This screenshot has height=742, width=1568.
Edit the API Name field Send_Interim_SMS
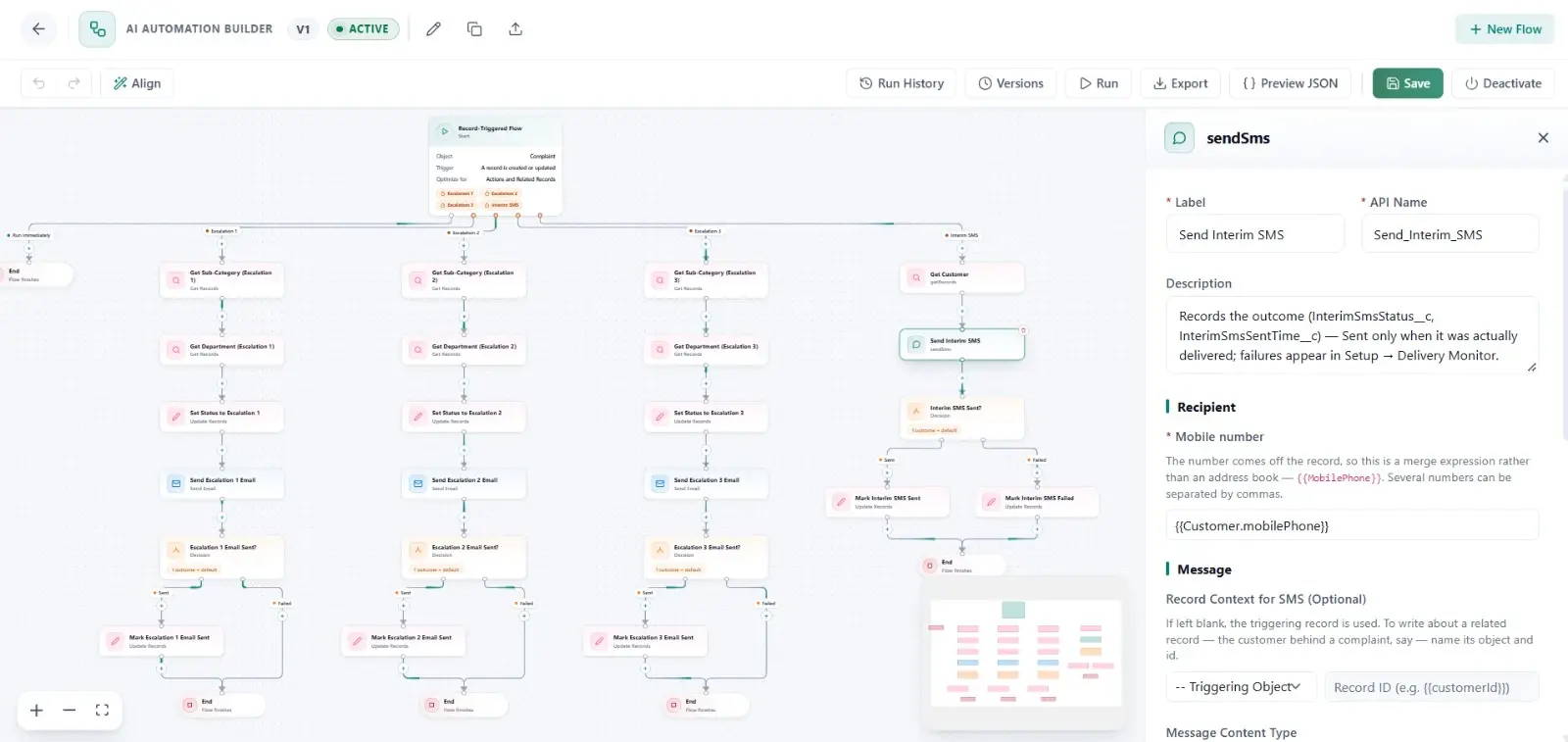[1449, 234]
